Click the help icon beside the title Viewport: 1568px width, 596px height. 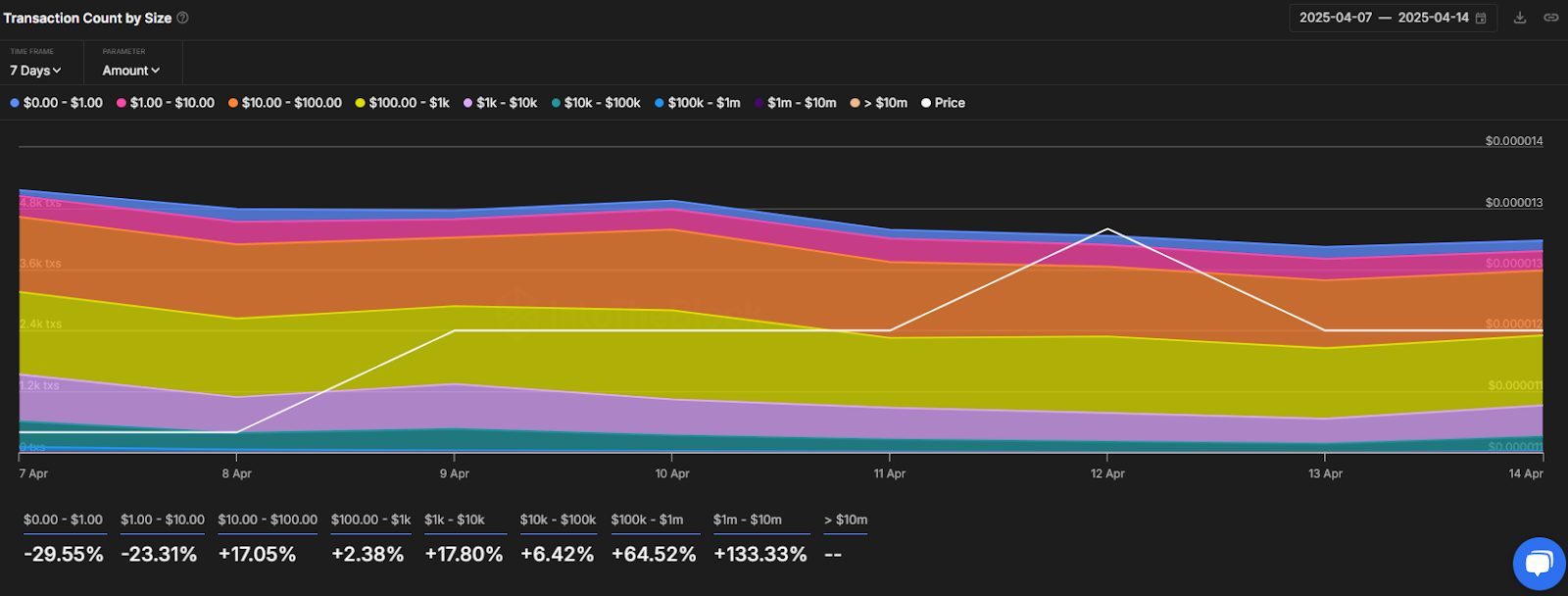(x=182, y=18)
